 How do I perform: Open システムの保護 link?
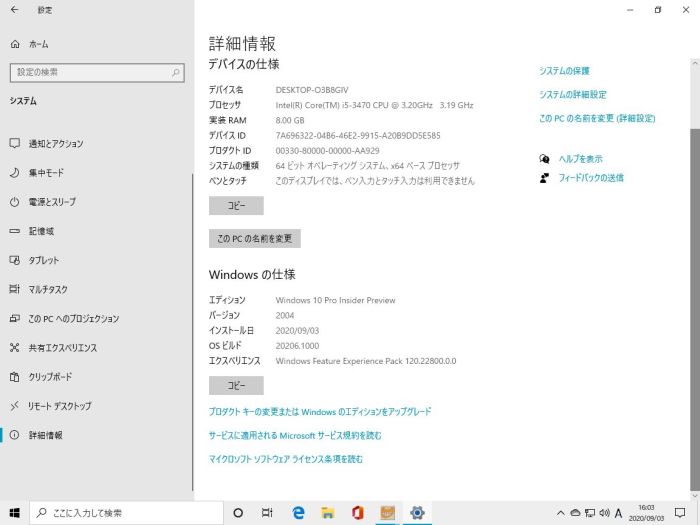[x=564, y=71]
